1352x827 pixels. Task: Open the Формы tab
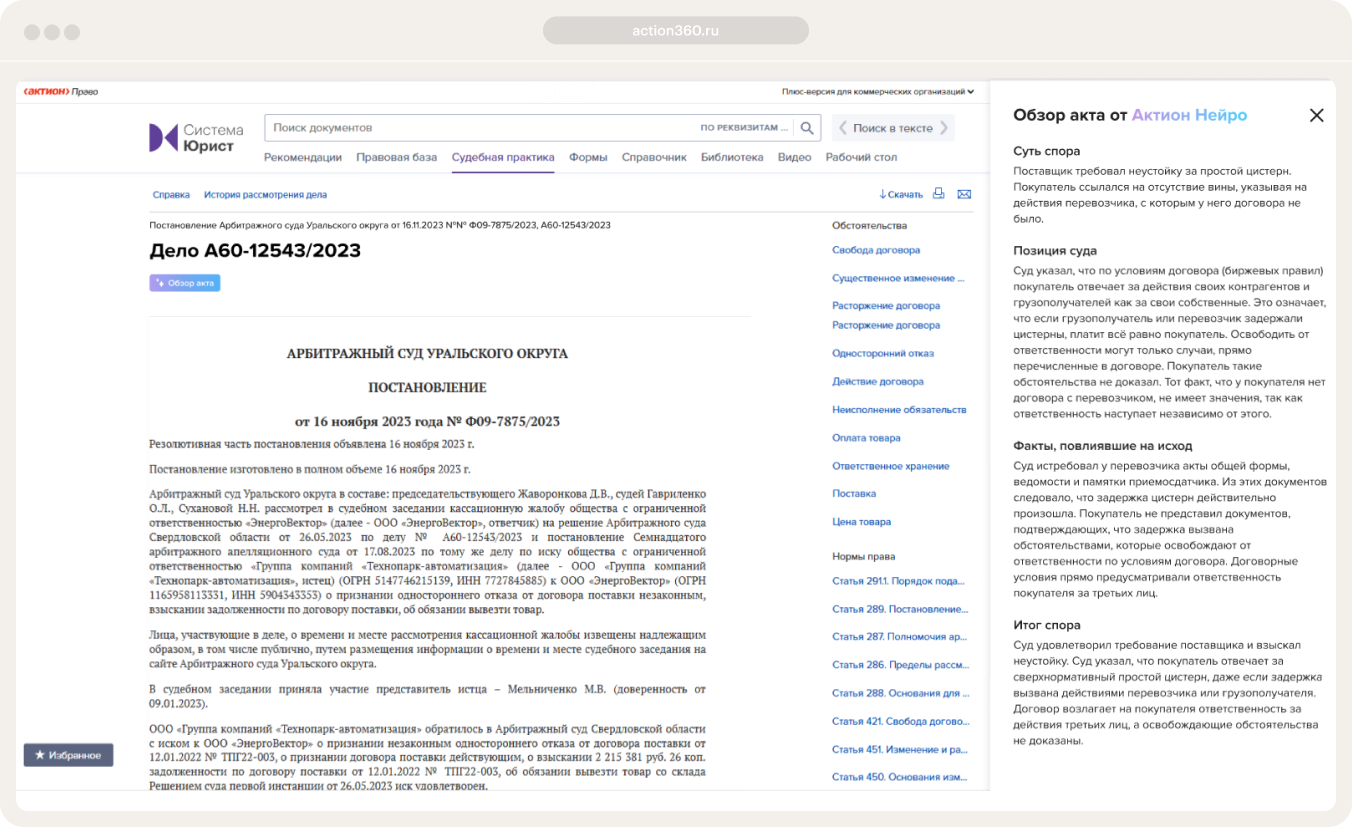click(x=588, y=157)
